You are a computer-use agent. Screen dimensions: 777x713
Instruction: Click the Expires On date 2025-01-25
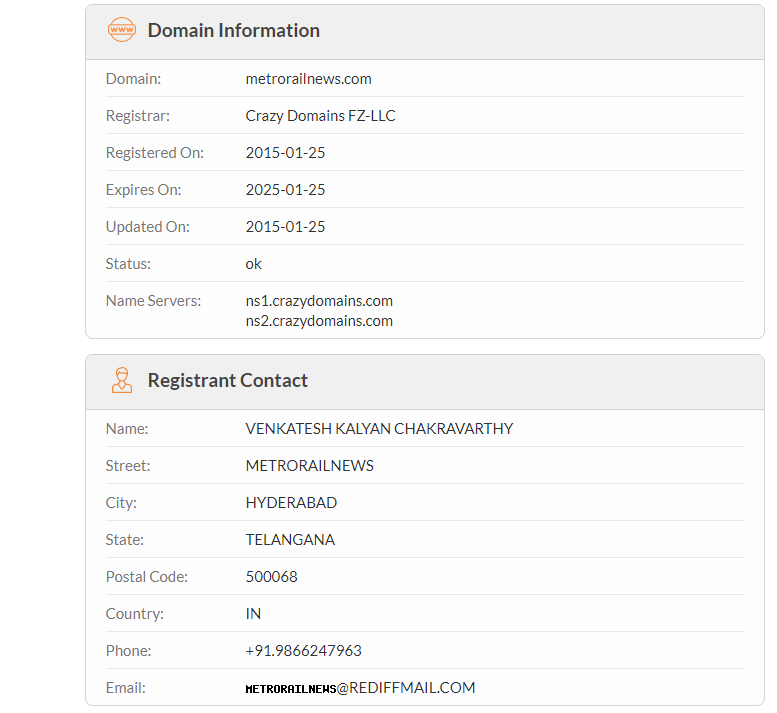point(285,190)
